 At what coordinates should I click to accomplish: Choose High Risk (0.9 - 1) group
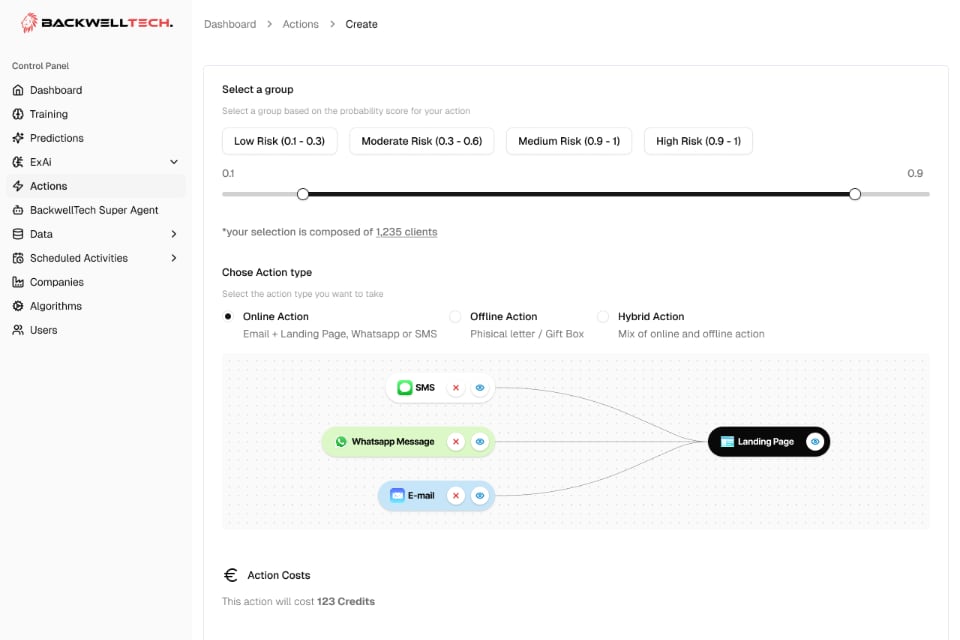click(x=699, y=141)
